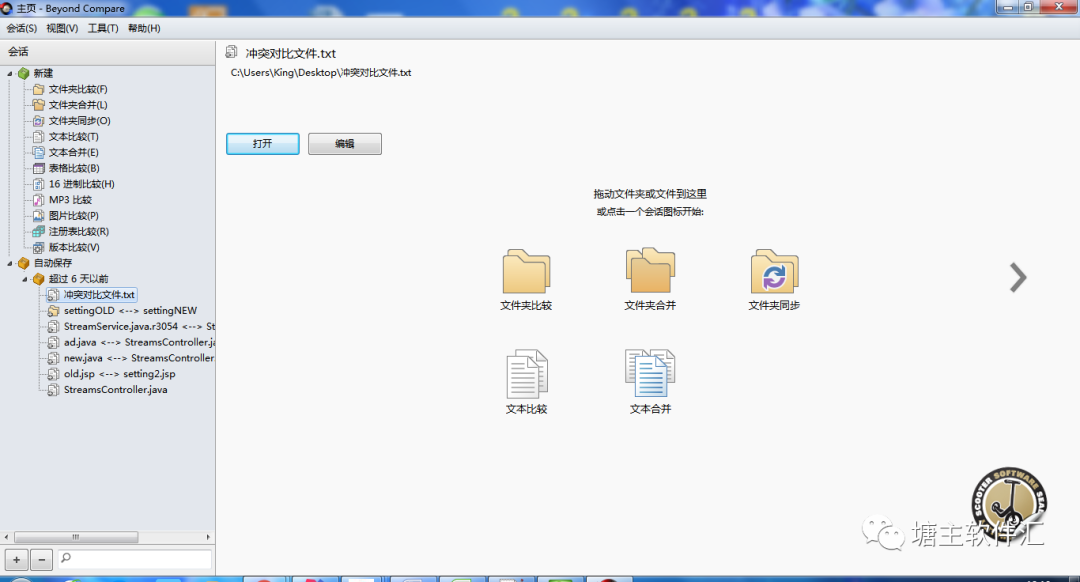Screen dimensions: 1080x582
Task: Show the next page of session icons
Action: click(1018, 278)
